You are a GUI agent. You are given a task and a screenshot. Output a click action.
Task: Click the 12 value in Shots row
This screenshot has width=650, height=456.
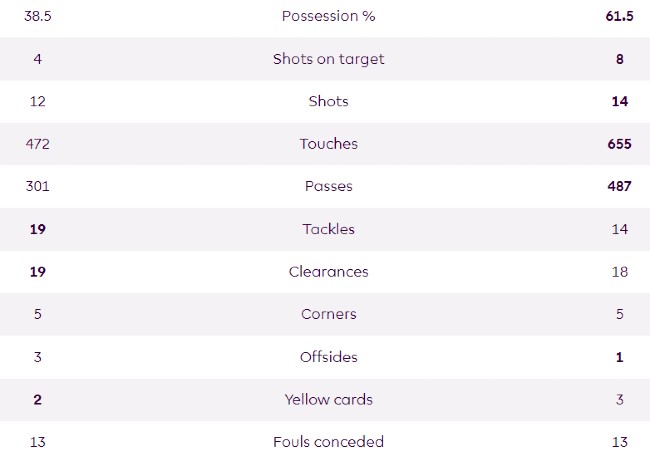pyautogui.click(x=38, y=101)
